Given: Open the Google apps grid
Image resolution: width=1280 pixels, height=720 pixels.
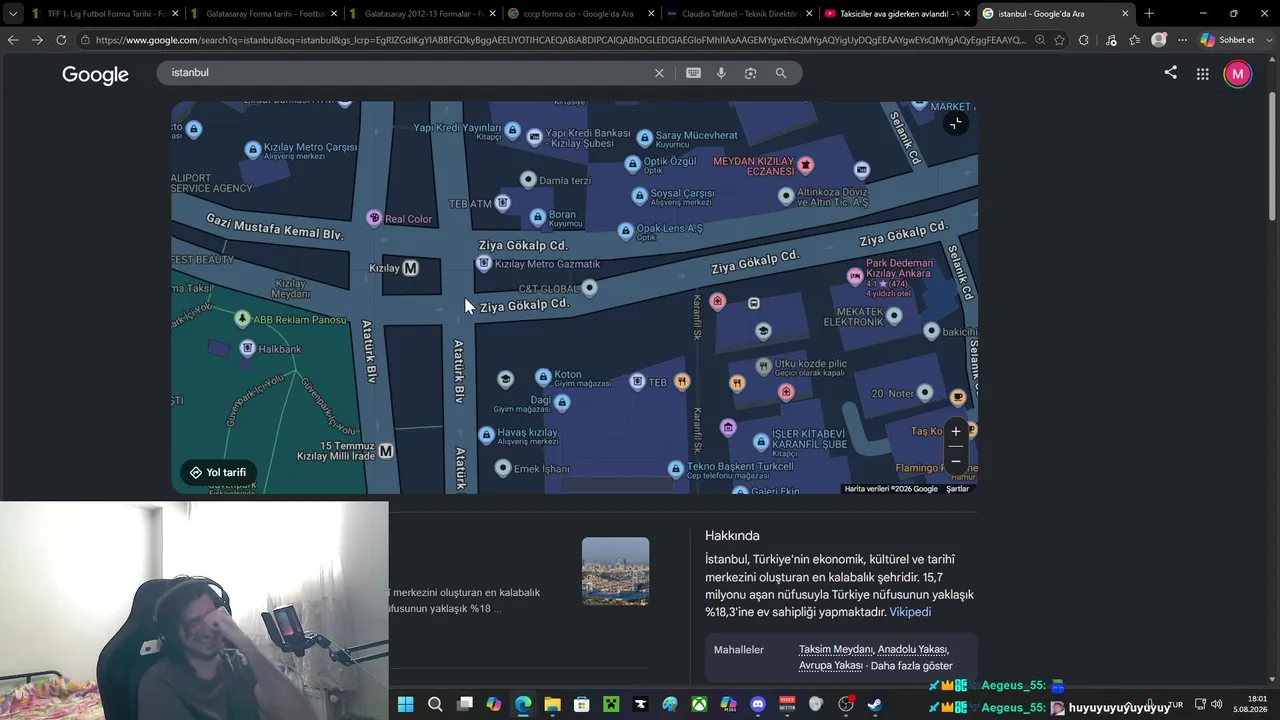Looking at the screenshot, I should point(1203,74).
